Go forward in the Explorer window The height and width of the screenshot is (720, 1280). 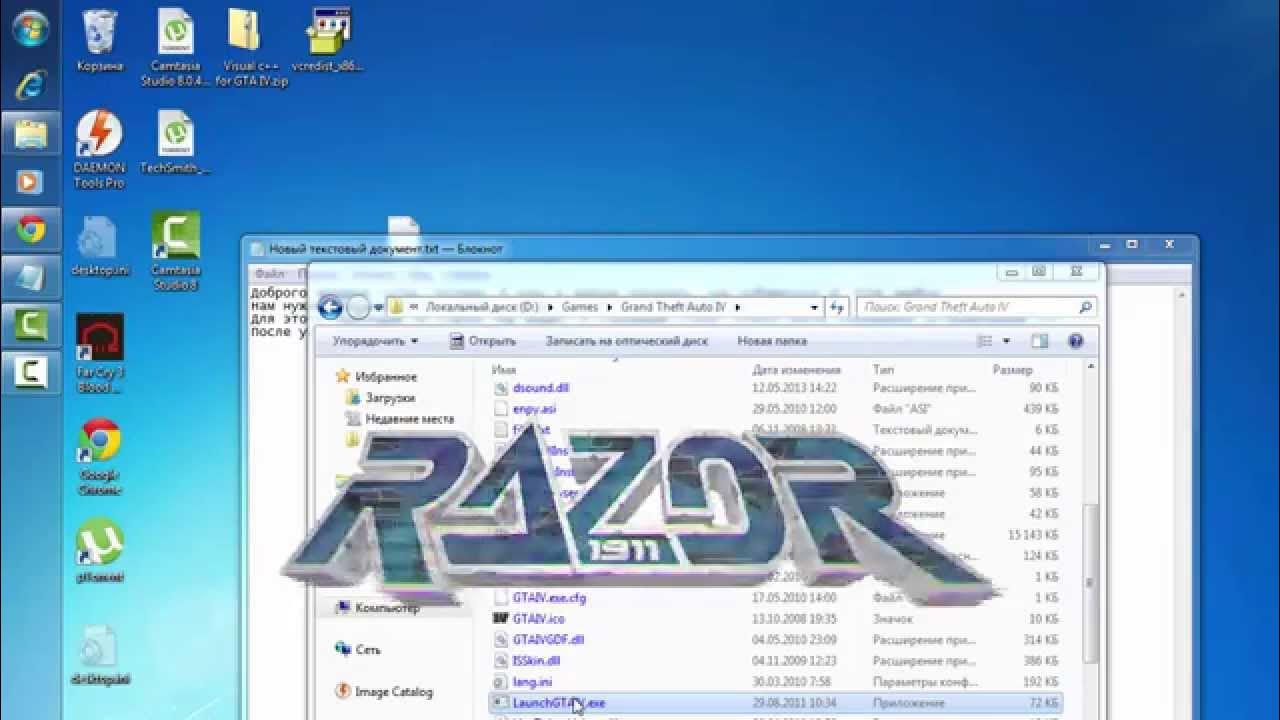pyautogui.click(x=358, y=307)
